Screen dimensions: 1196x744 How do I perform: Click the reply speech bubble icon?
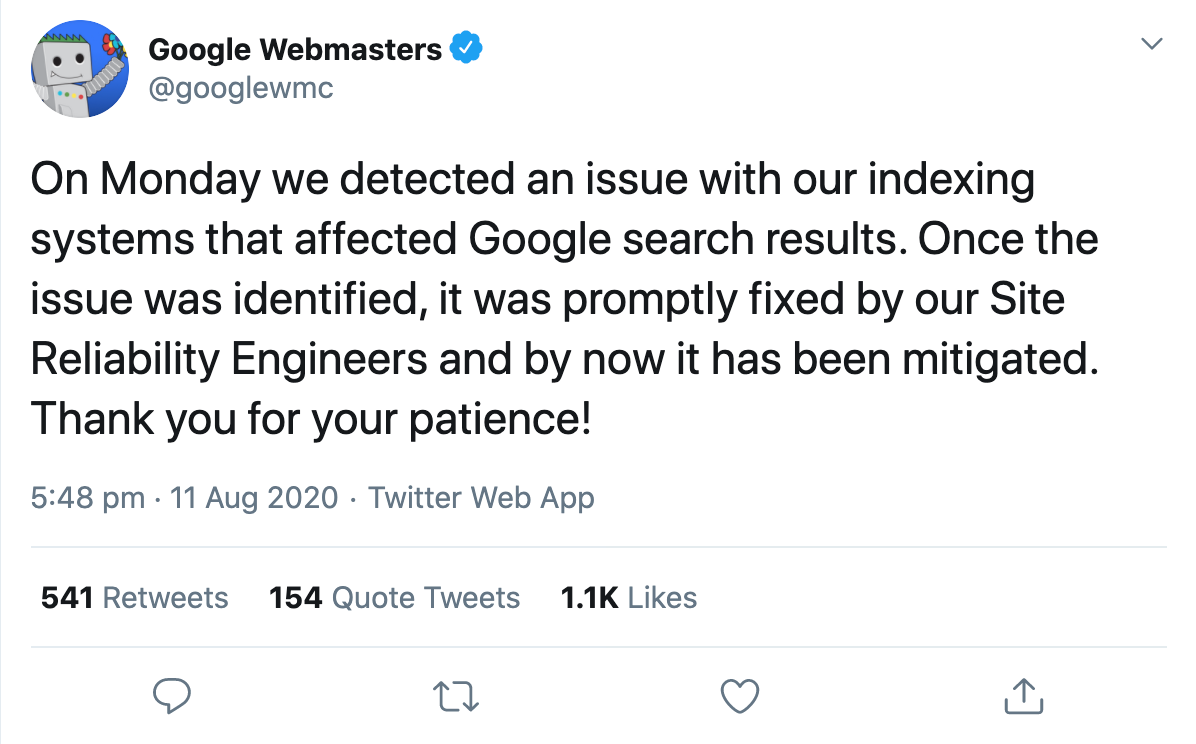172,695
